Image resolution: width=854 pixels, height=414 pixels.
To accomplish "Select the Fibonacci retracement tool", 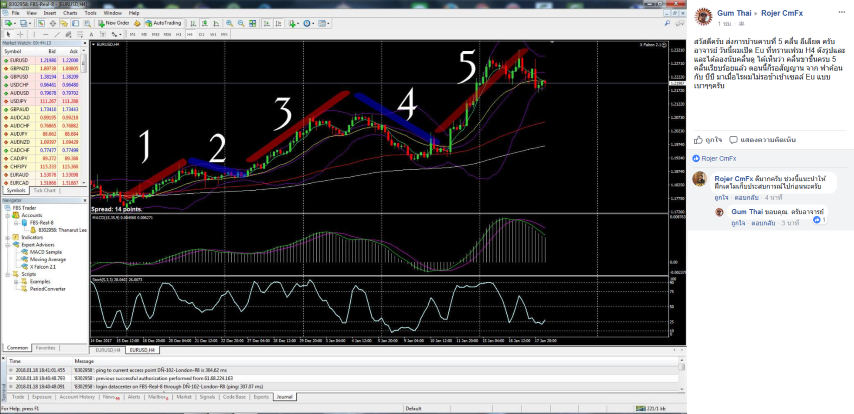I will (80, 34).
